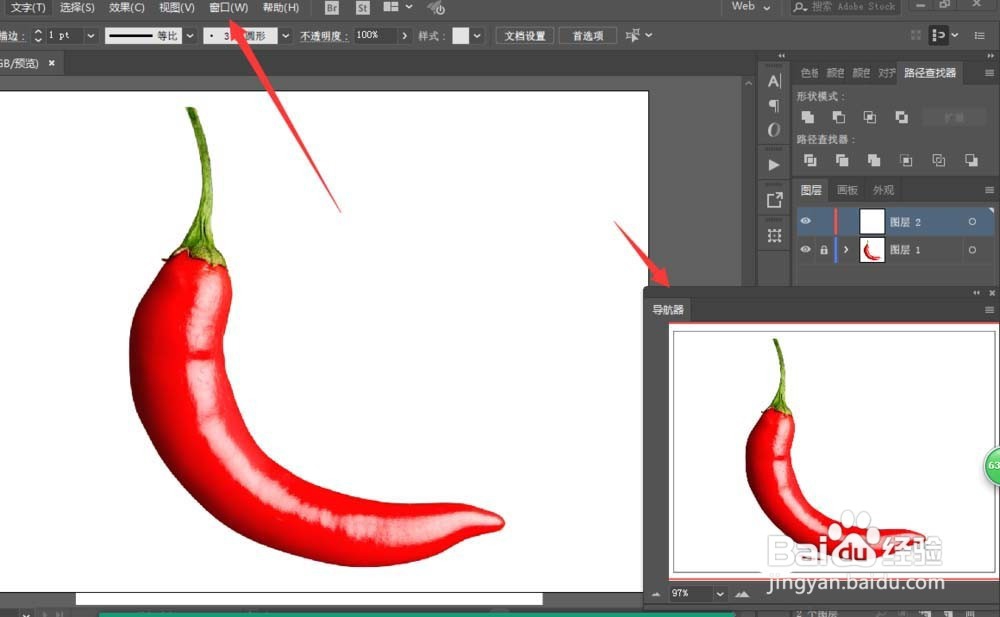Open the 文字(T) menu
The width and height of the screenshot is (1000, 617).
tap(28, 8)
